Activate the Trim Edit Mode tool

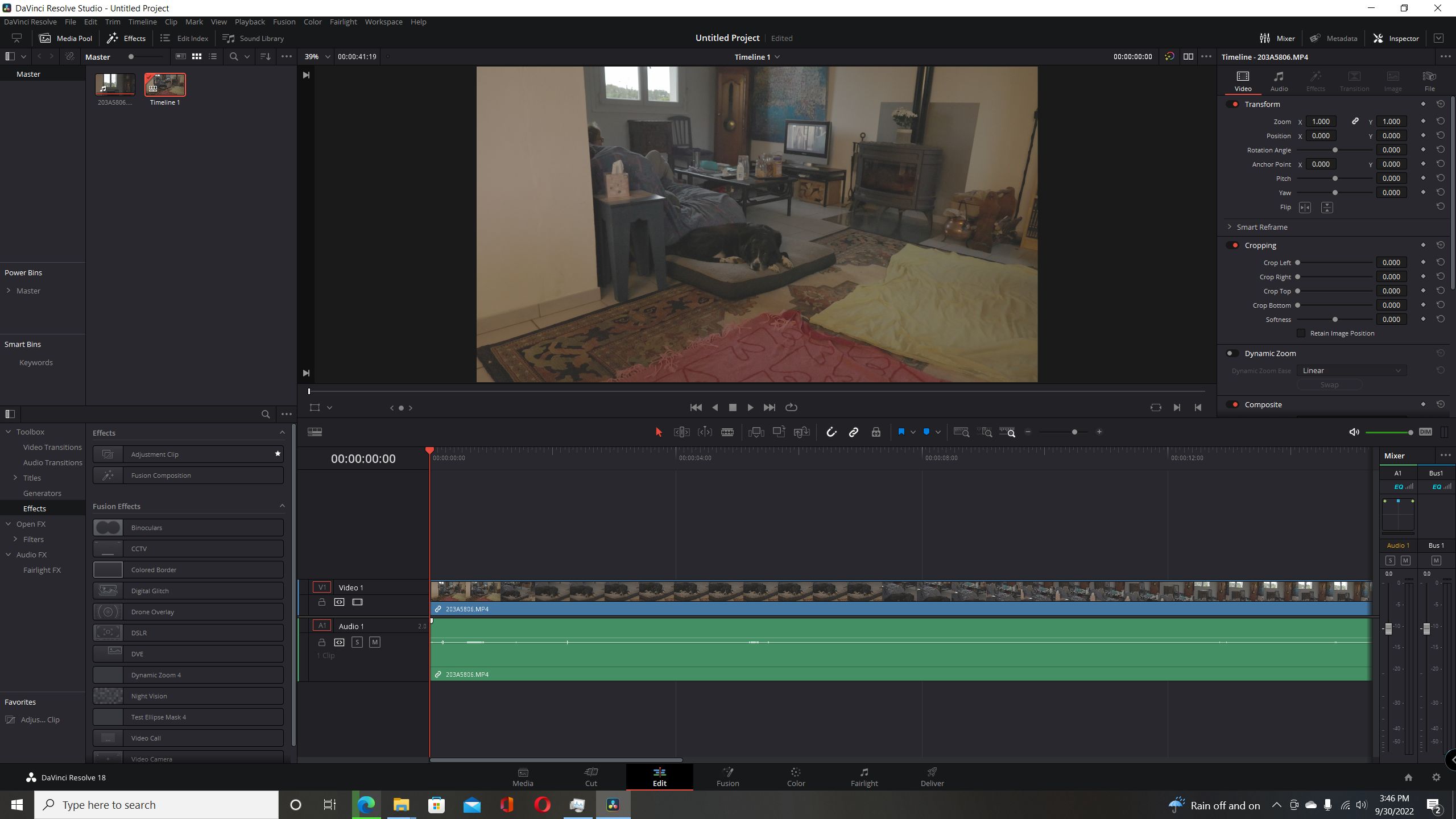681,432
